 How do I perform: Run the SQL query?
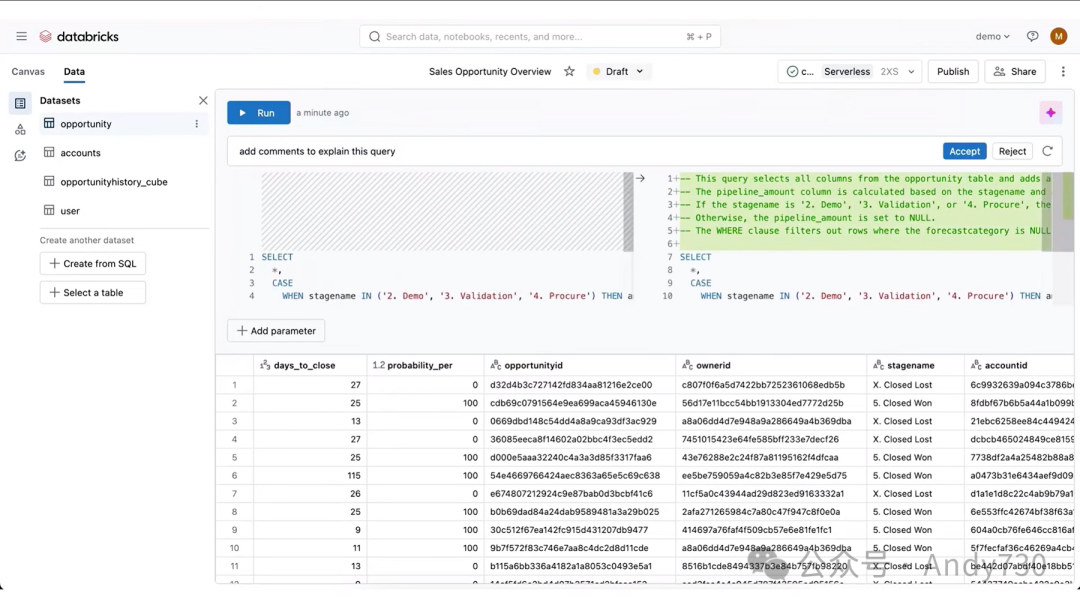coord(258,113)
